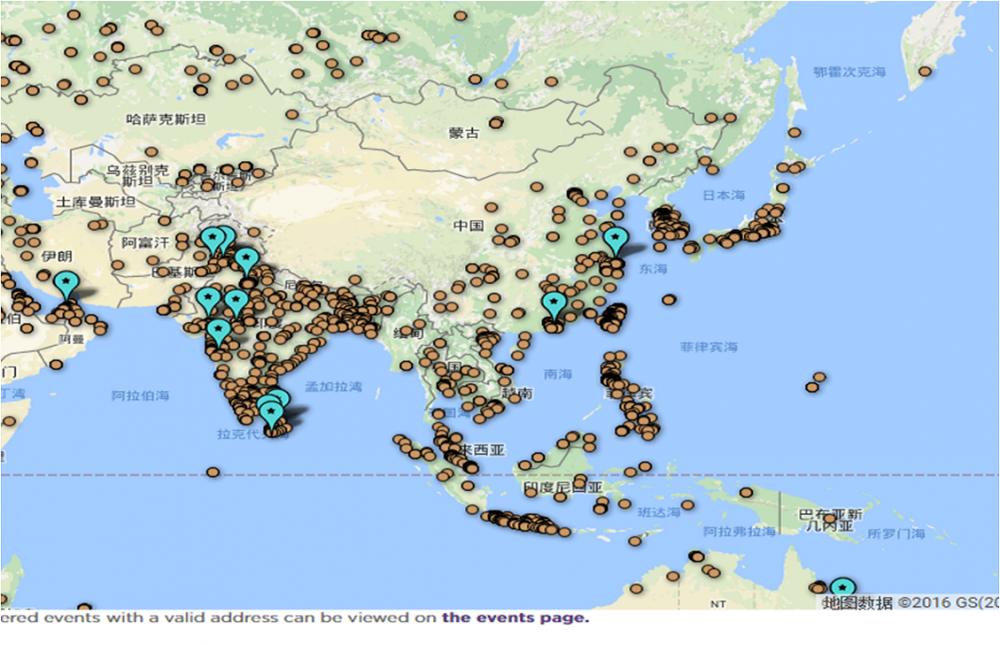This screenshot has height=645, width=1000.
Task: Select the orange marker above the 蒙古 label
Action: (496, 122)
